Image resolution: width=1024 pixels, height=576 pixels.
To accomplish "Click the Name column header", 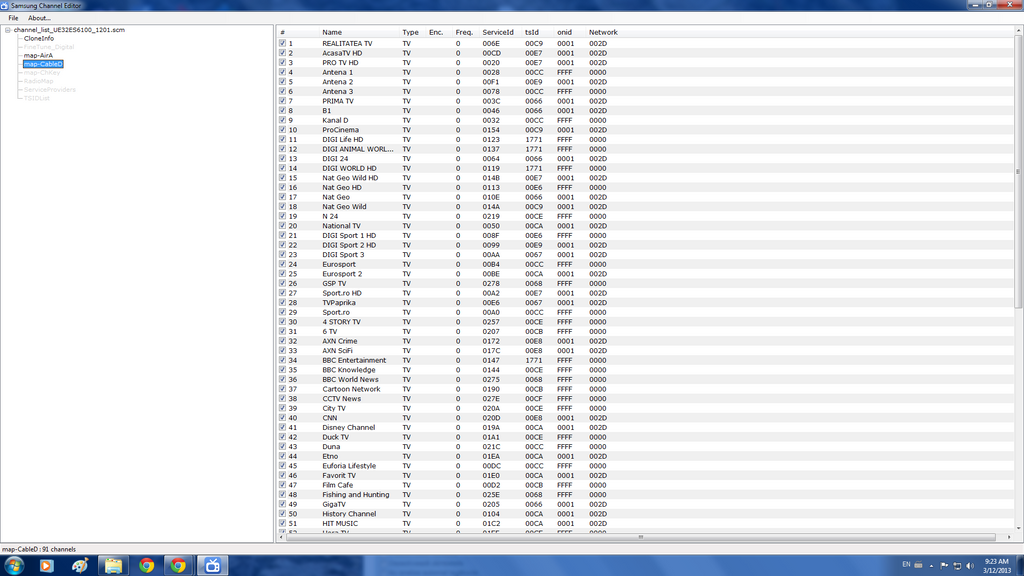I will [332, 32].
